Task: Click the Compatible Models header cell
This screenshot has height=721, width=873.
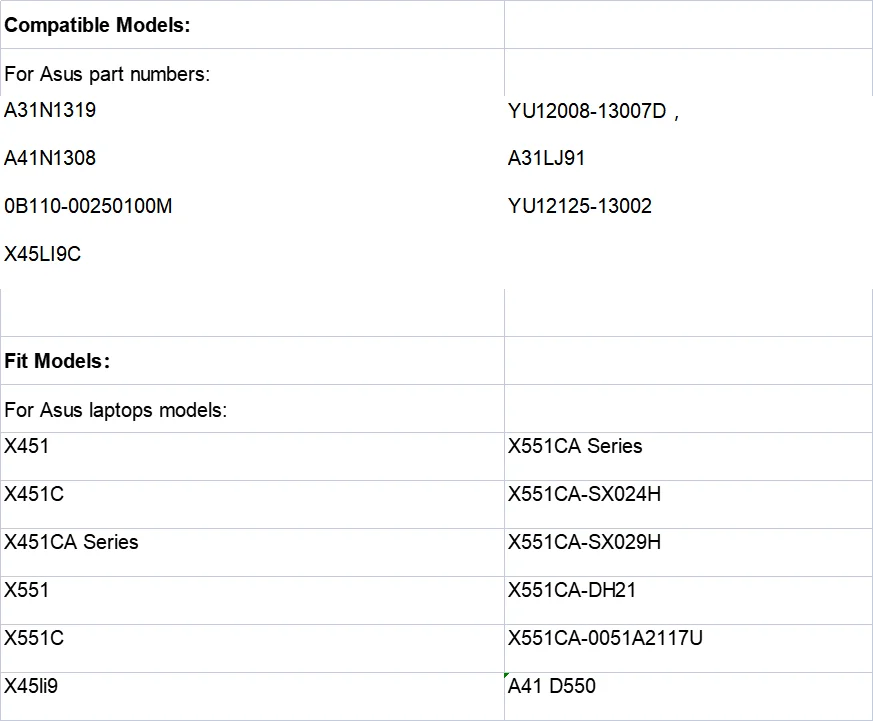Action: [x=97, y=26]
